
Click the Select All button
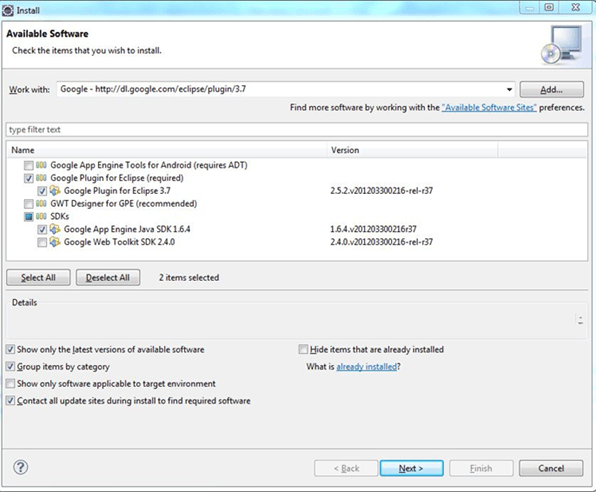[x=38, y=278]
